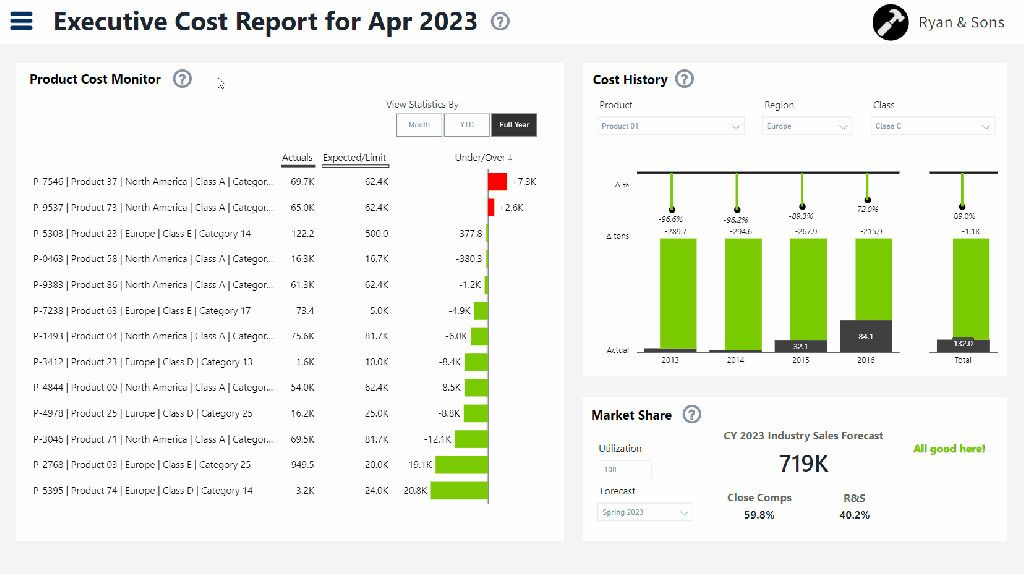Click the Expected/Limit column header
Viewport: 1024px width, 574px height.
355,158
